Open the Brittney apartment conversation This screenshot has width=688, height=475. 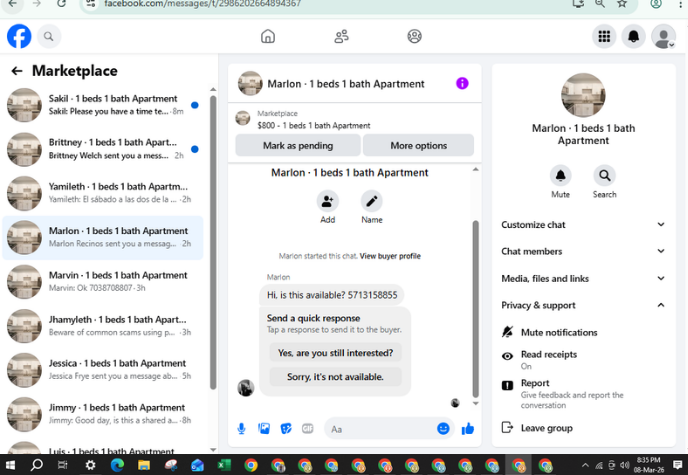(x=103, y=149)
